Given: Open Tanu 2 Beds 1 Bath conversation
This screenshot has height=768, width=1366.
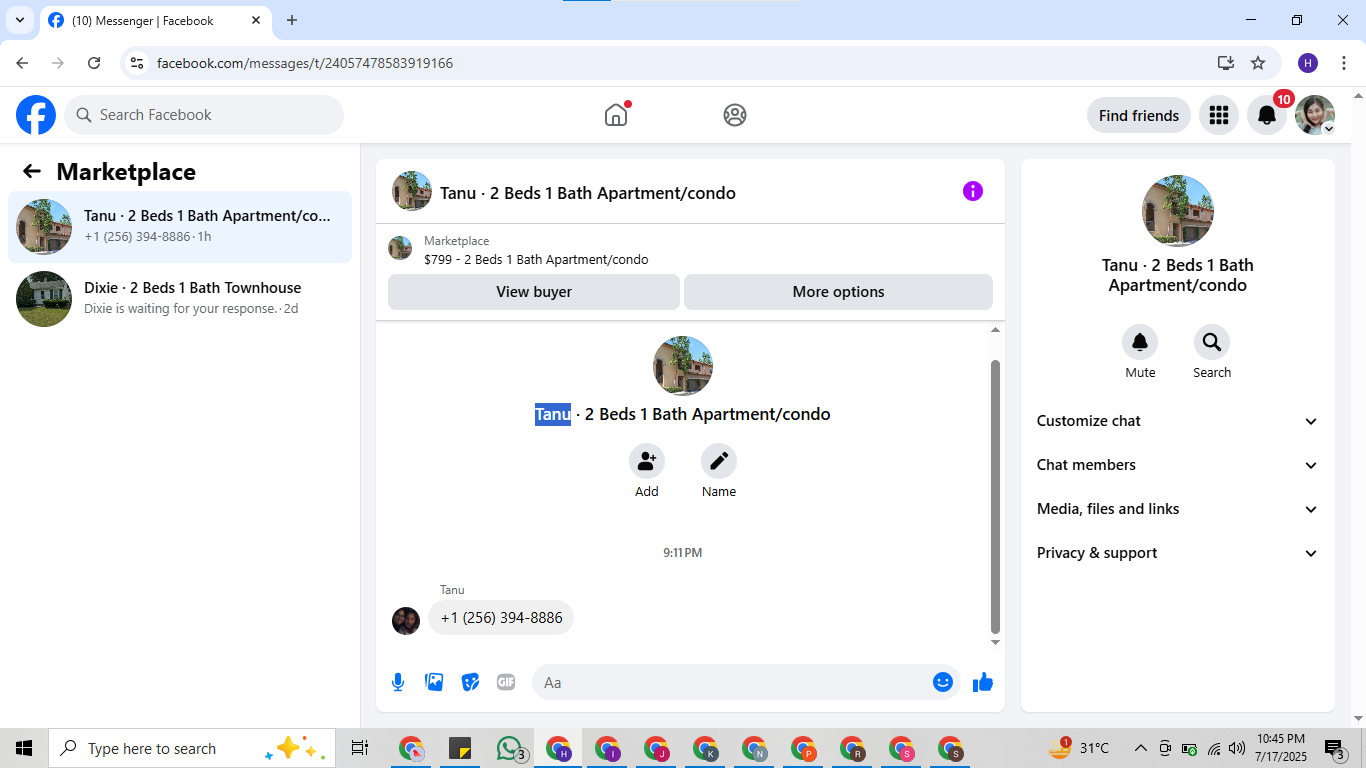Looking at the screenshot, I should tap(180, 227).
